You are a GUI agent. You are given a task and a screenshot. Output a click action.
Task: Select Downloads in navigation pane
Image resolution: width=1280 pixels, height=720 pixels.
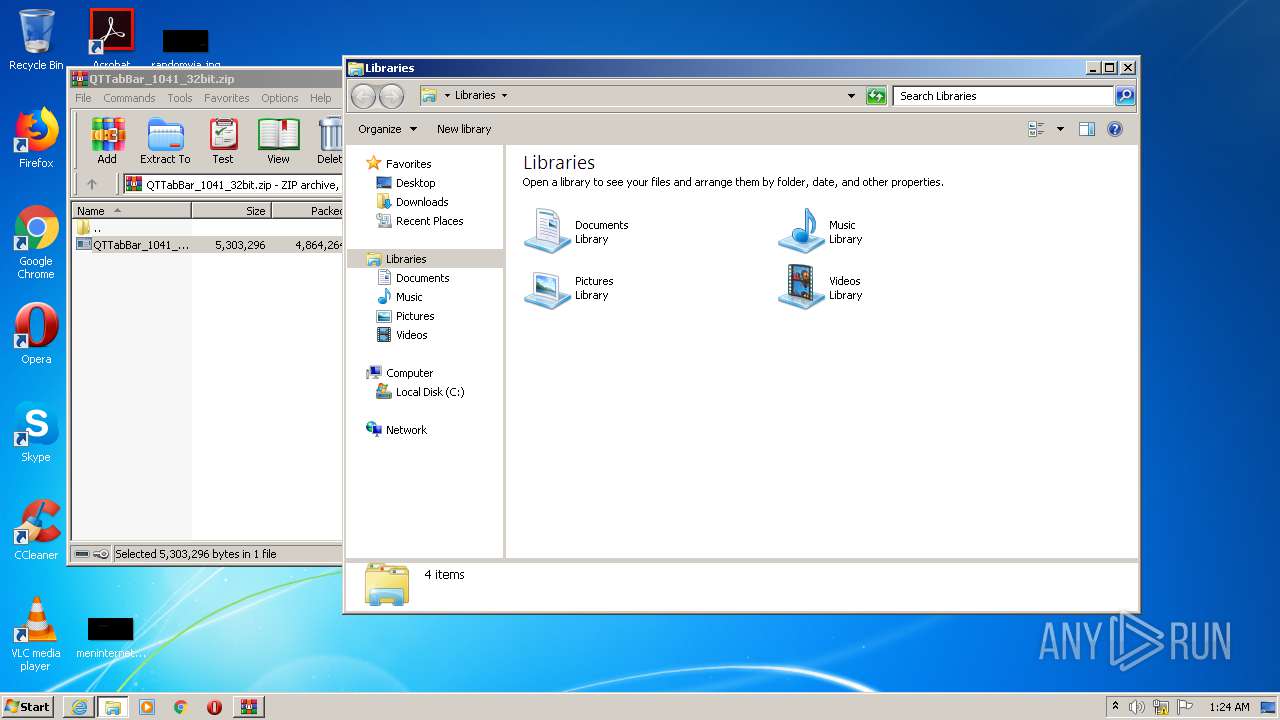[x=421, y=202]
